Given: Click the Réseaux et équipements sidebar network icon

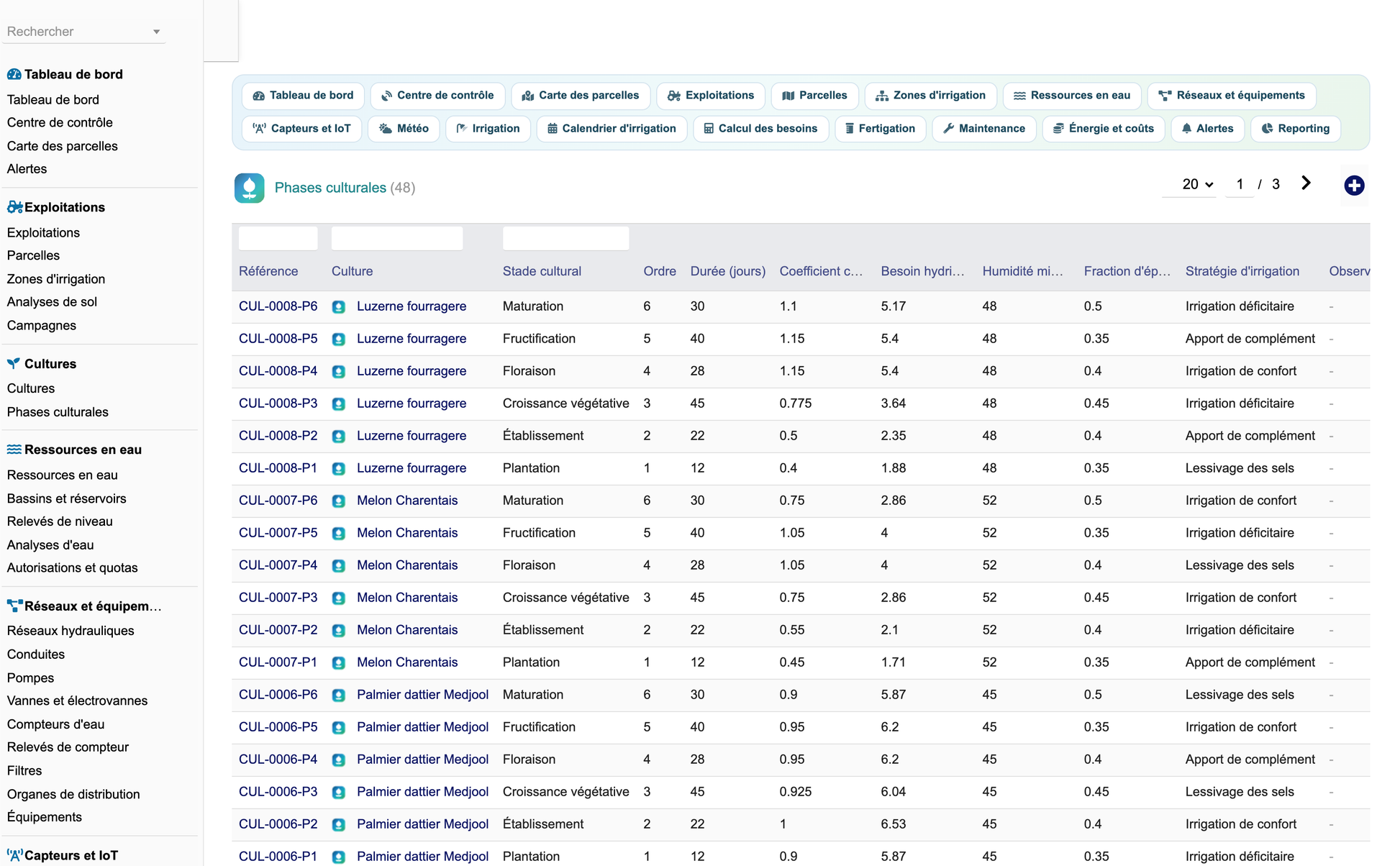Looking at the screenshot, I should [x=14, y=606].
